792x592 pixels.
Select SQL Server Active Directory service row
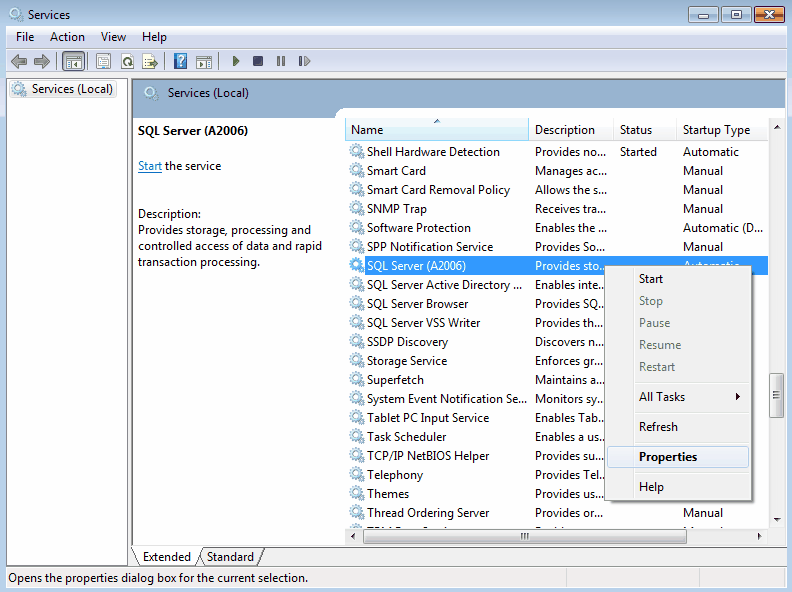point(476,285)
